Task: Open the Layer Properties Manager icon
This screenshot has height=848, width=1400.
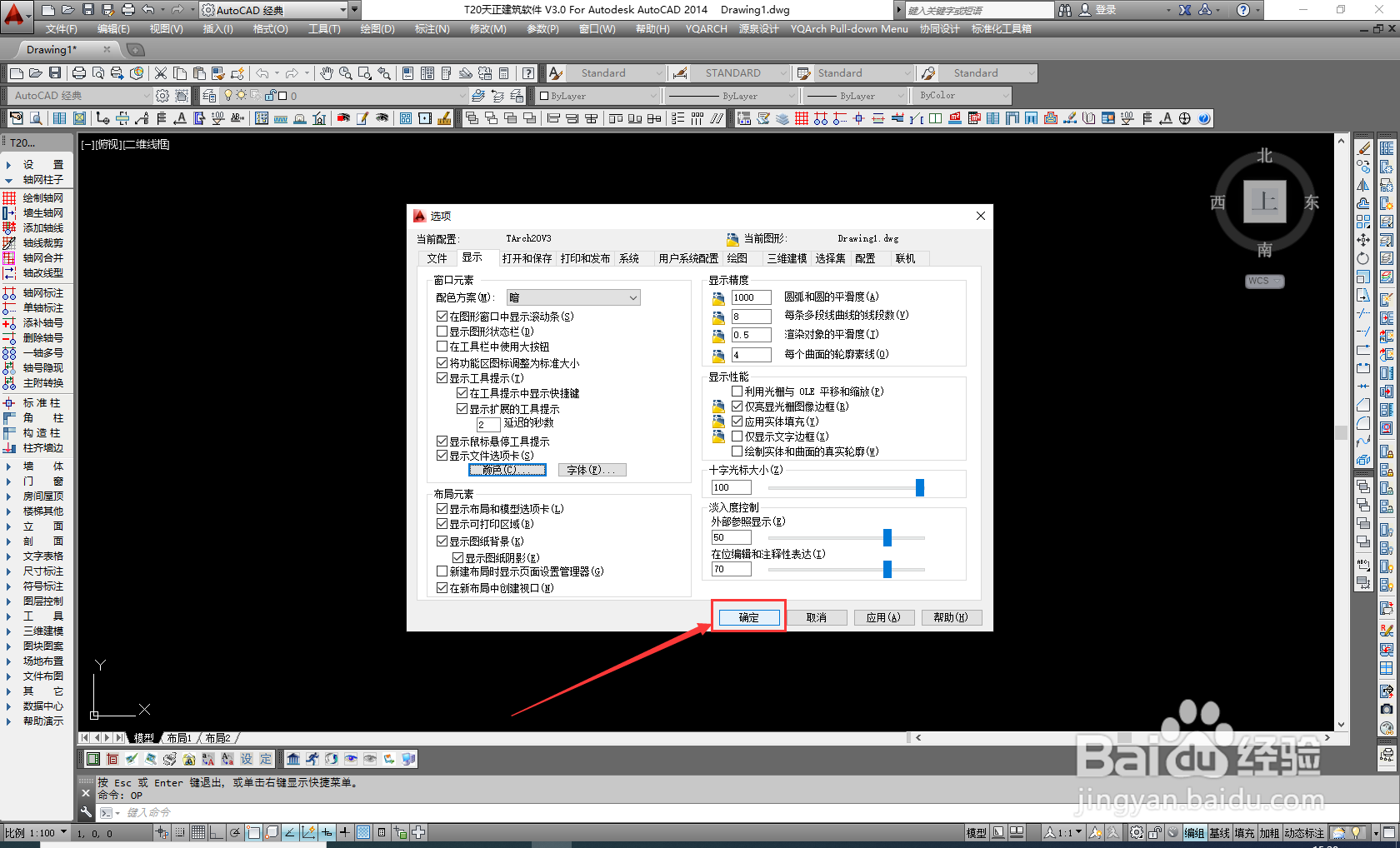Action: (x=209, y=96)
